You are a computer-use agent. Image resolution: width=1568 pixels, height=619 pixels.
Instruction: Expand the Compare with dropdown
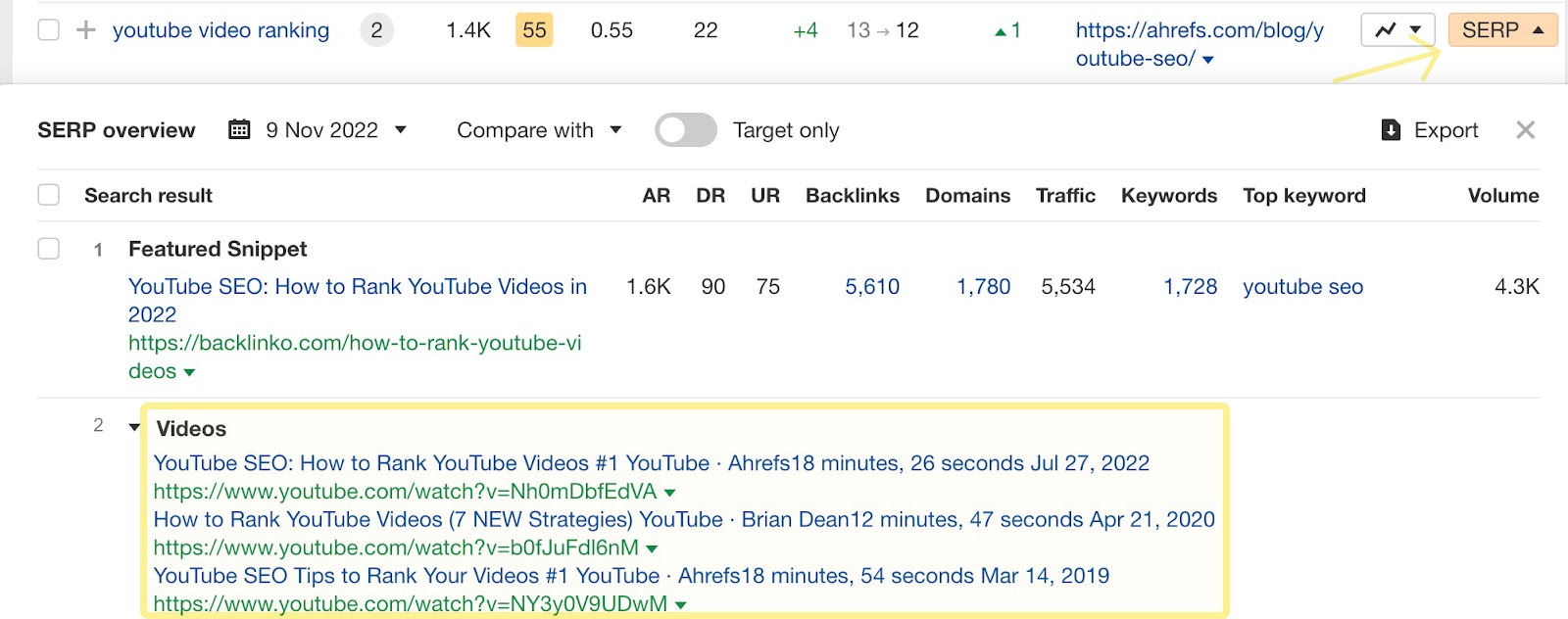(539, 130)
